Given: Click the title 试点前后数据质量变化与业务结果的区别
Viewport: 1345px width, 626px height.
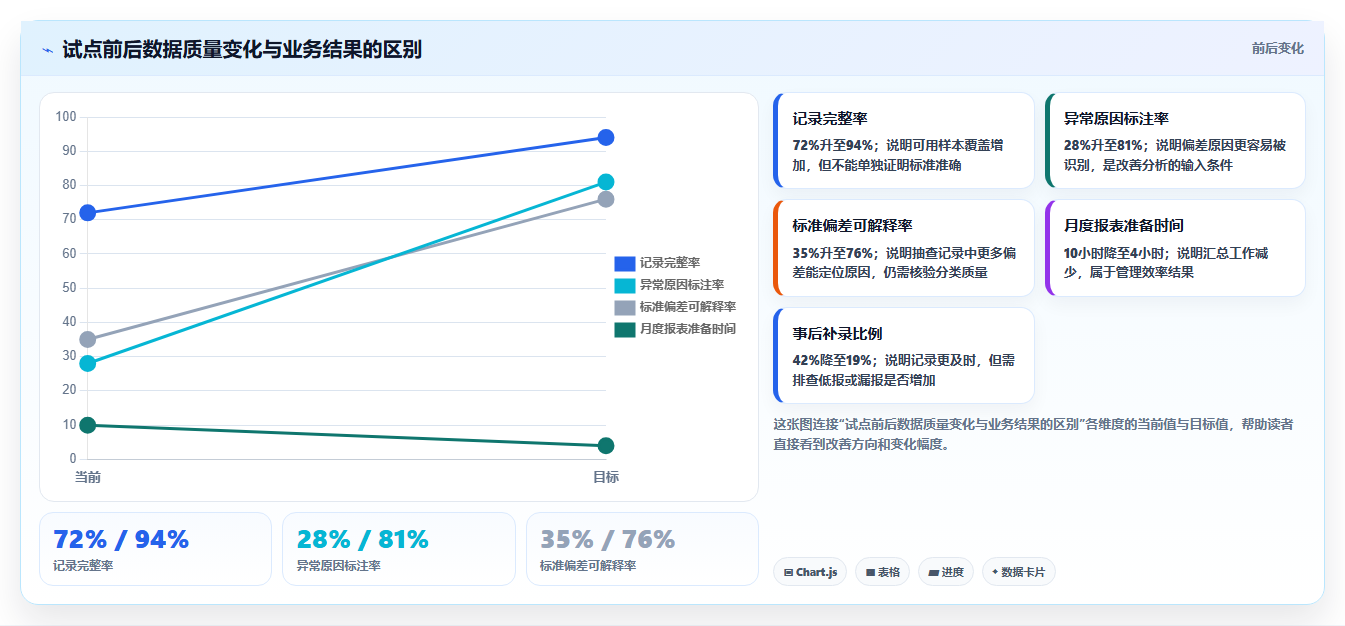Looking at the screenshot, I should click(x=241, y=49).
